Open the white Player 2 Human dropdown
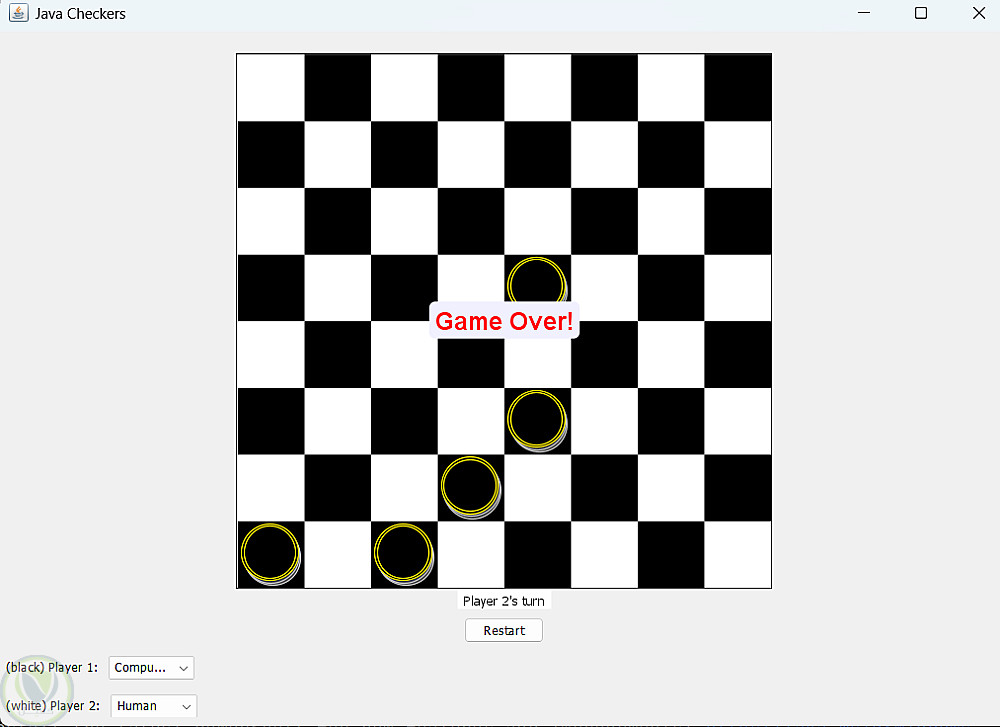The image size is (1000, 727). [154, 706]
